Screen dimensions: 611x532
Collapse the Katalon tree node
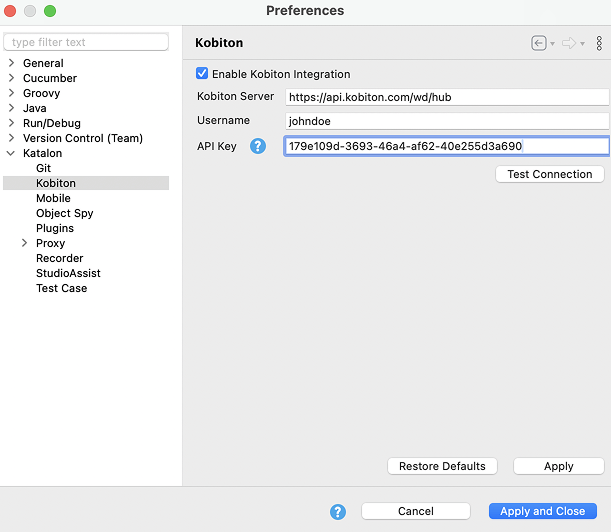11,153
